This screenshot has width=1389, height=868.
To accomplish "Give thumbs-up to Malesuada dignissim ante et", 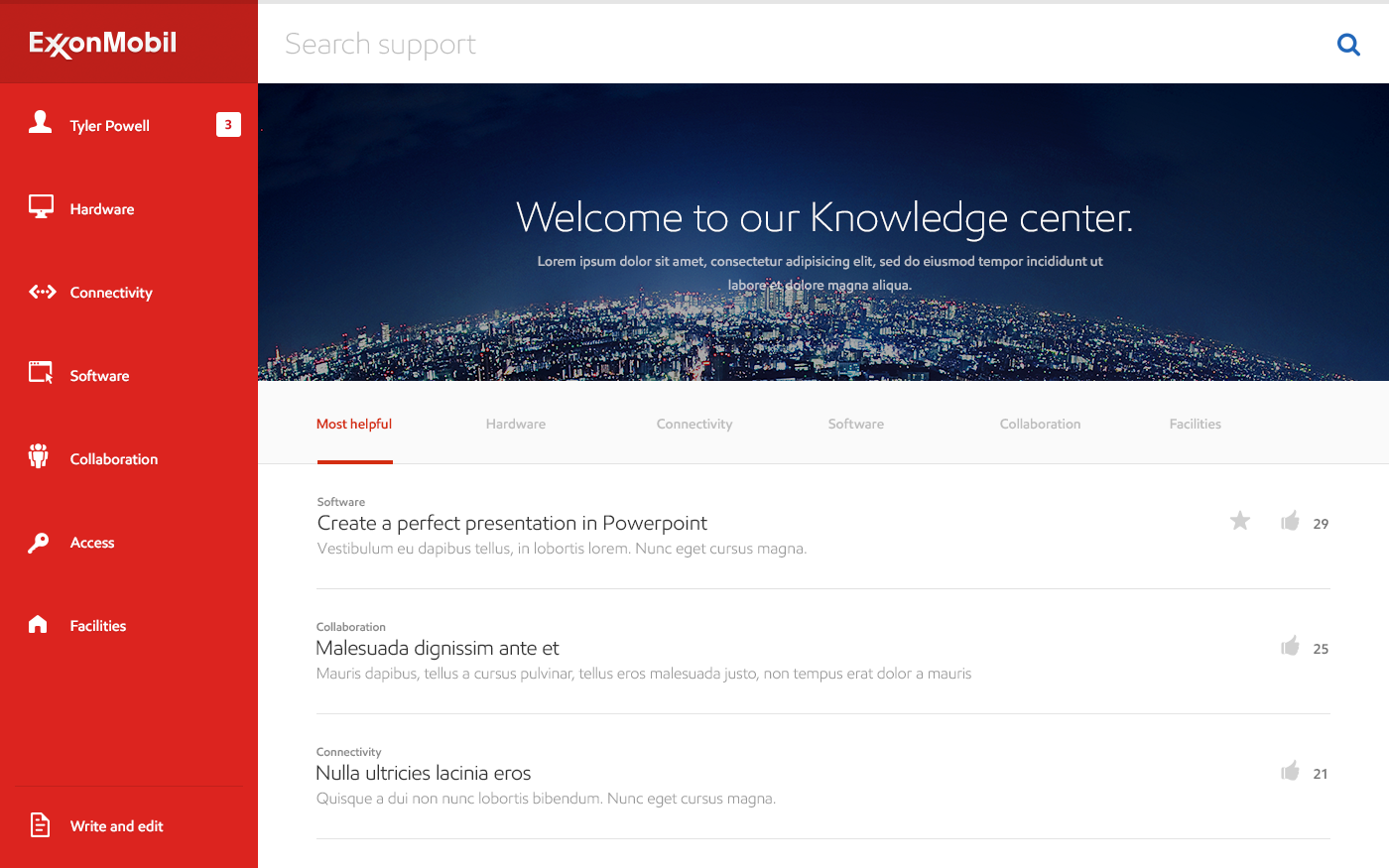I will pos(1290,646).
